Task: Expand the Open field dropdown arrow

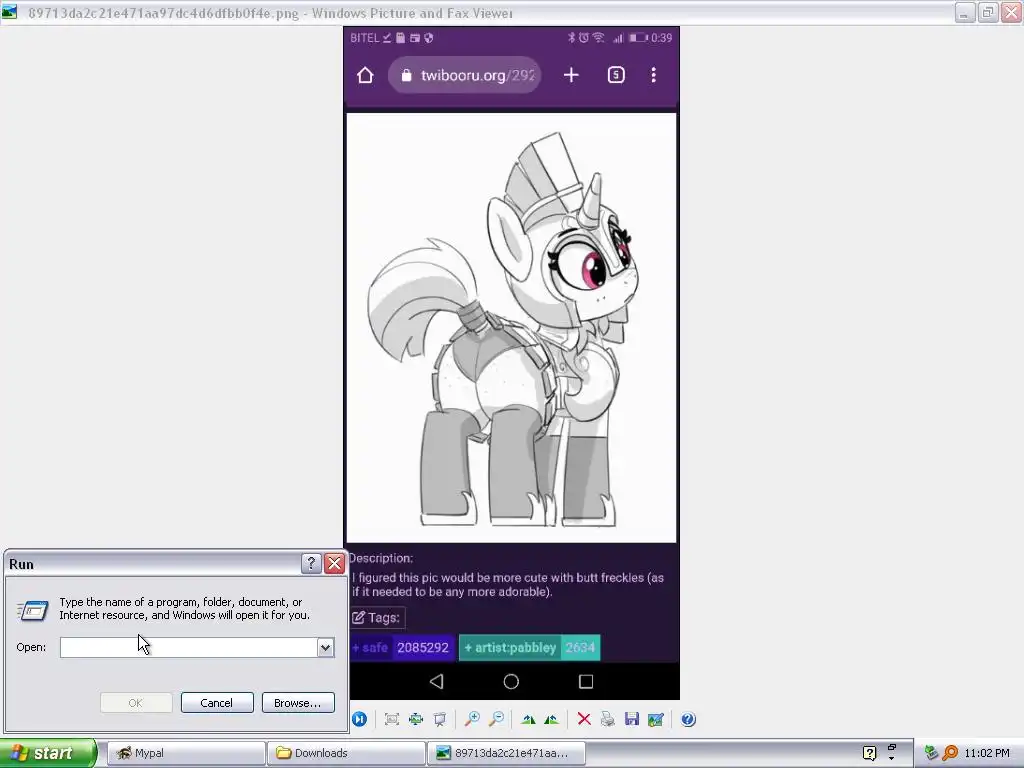Action: pos(325,647)
